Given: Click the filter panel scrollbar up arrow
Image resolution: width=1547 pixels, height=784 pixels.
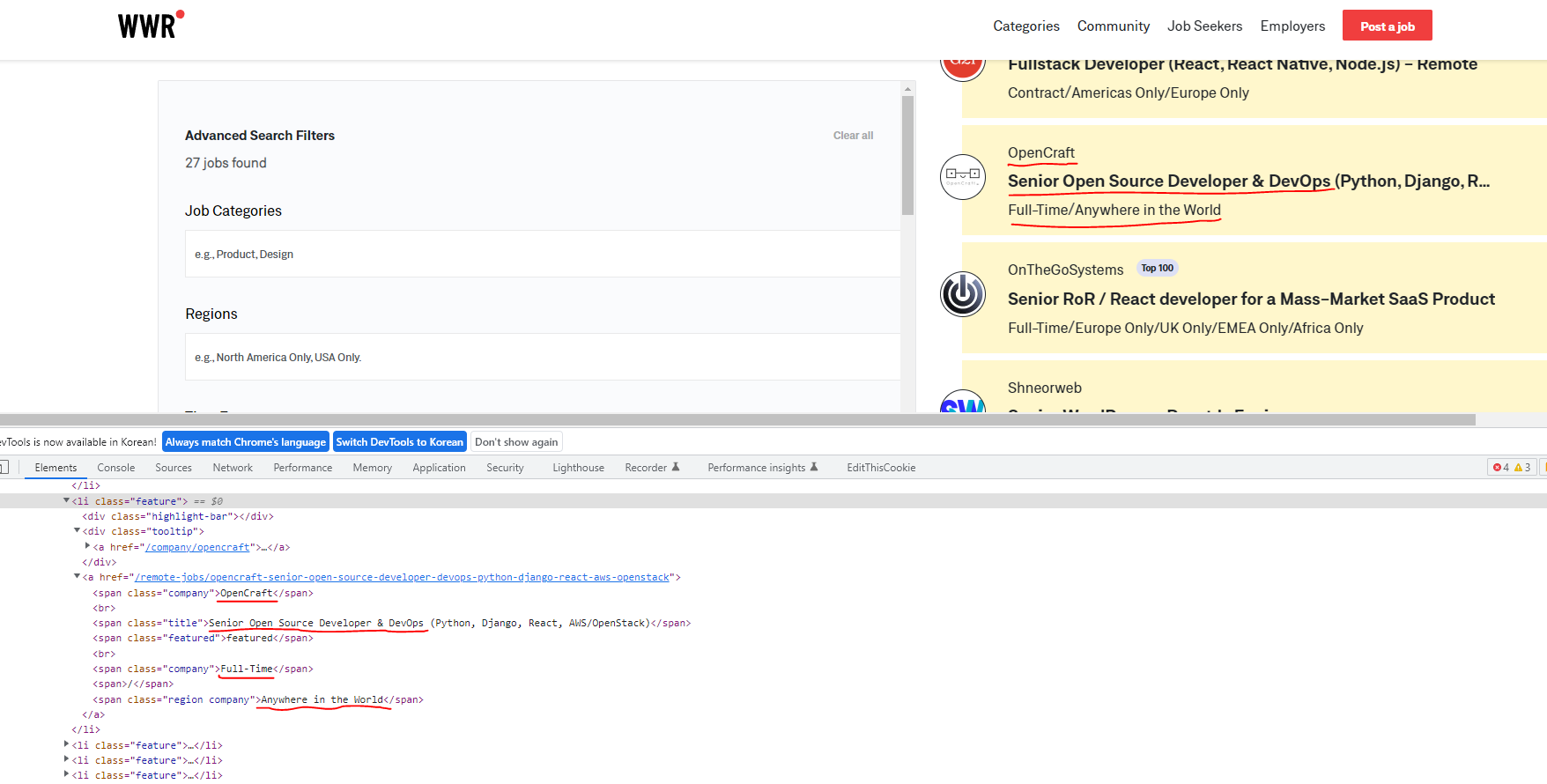Looking at the screenshot, I should point(907,89).
